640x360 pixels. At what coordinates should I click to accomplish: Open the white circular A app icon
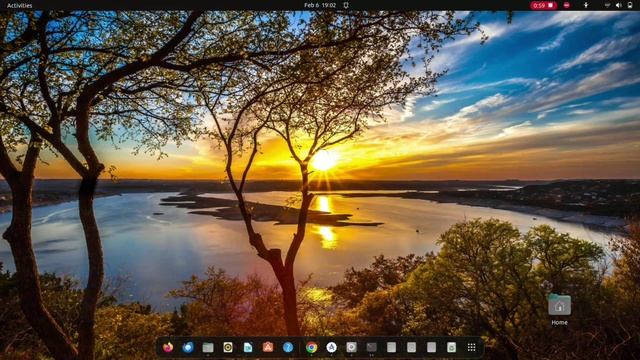coord(331,347)
